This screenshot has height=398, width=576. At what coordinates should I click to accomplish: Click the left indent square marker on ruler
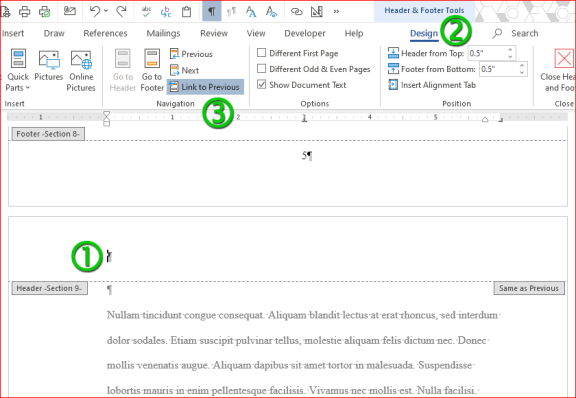(x=107, y=123)
